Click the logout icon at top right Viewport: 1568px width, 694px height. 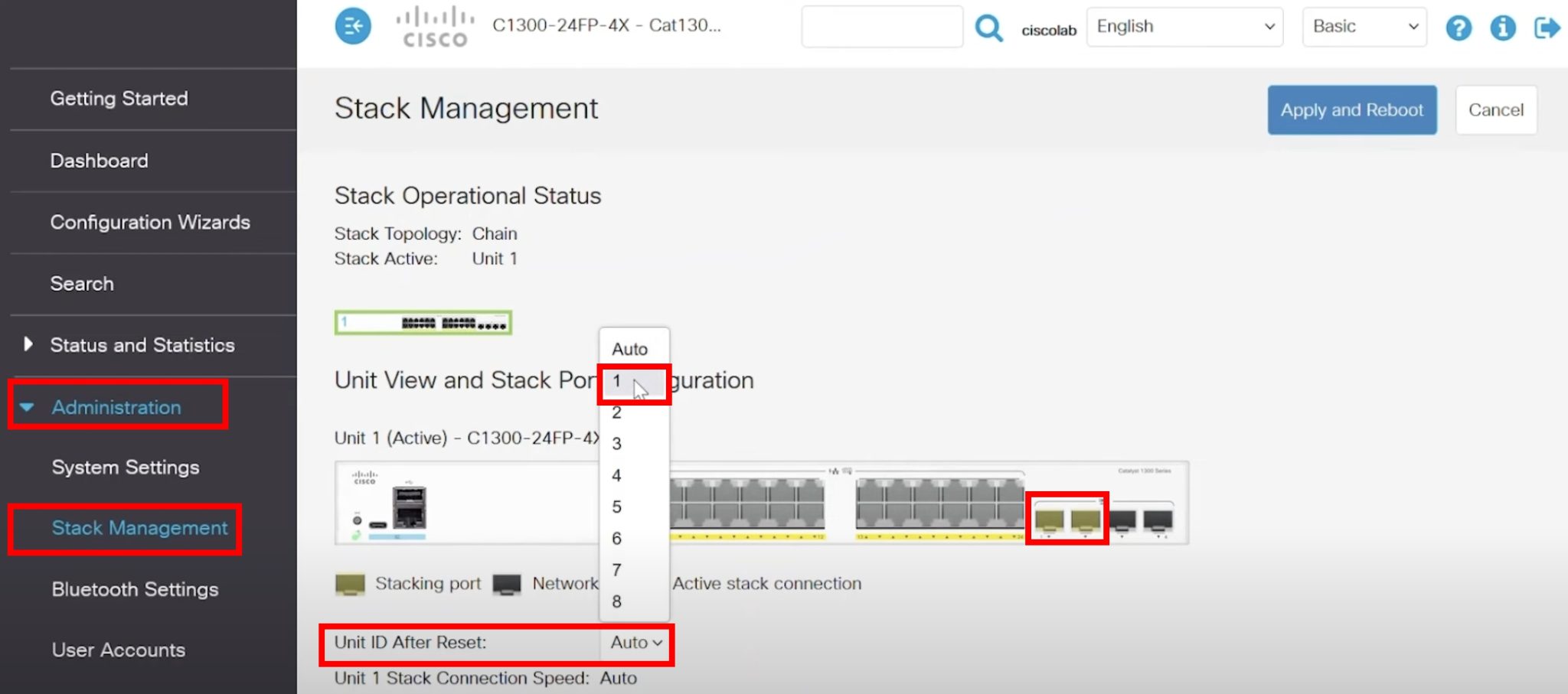point(1547,28)
